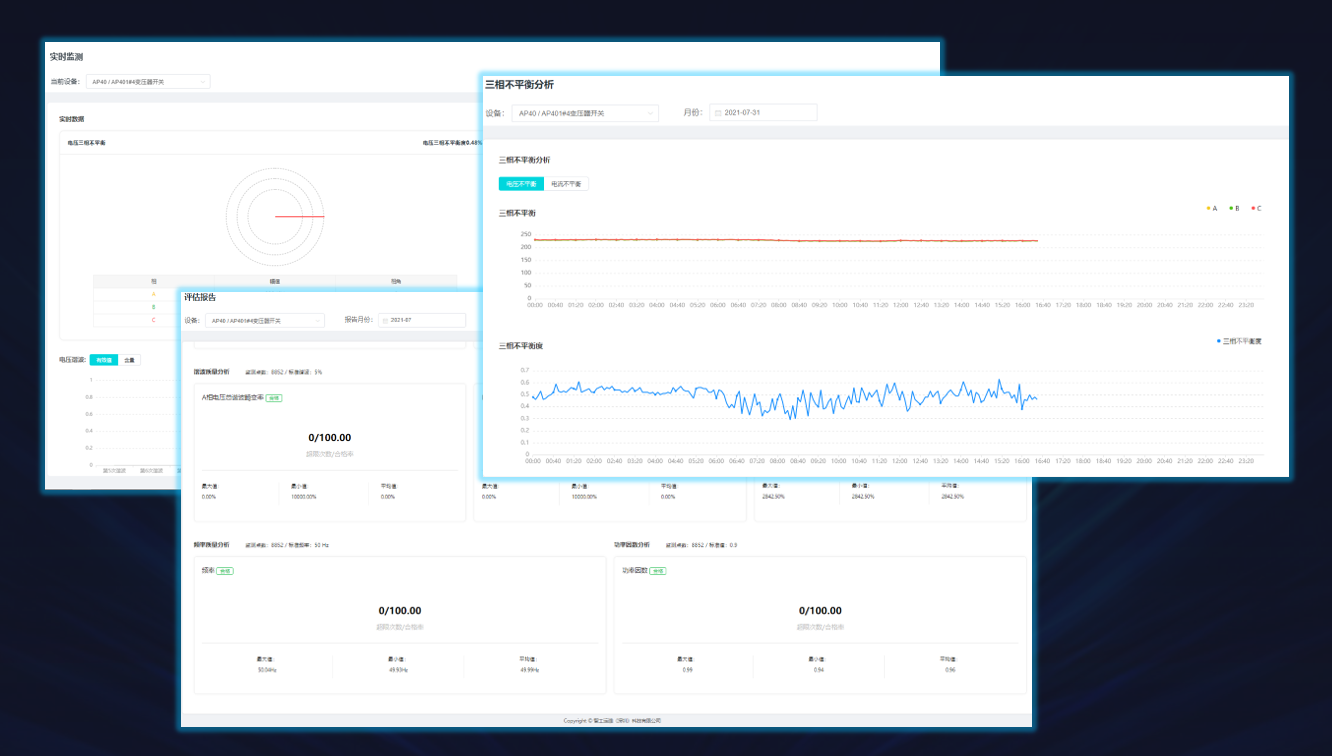
Task: Click the 0.94 power factor minimum
Action: tap(819, 670)
